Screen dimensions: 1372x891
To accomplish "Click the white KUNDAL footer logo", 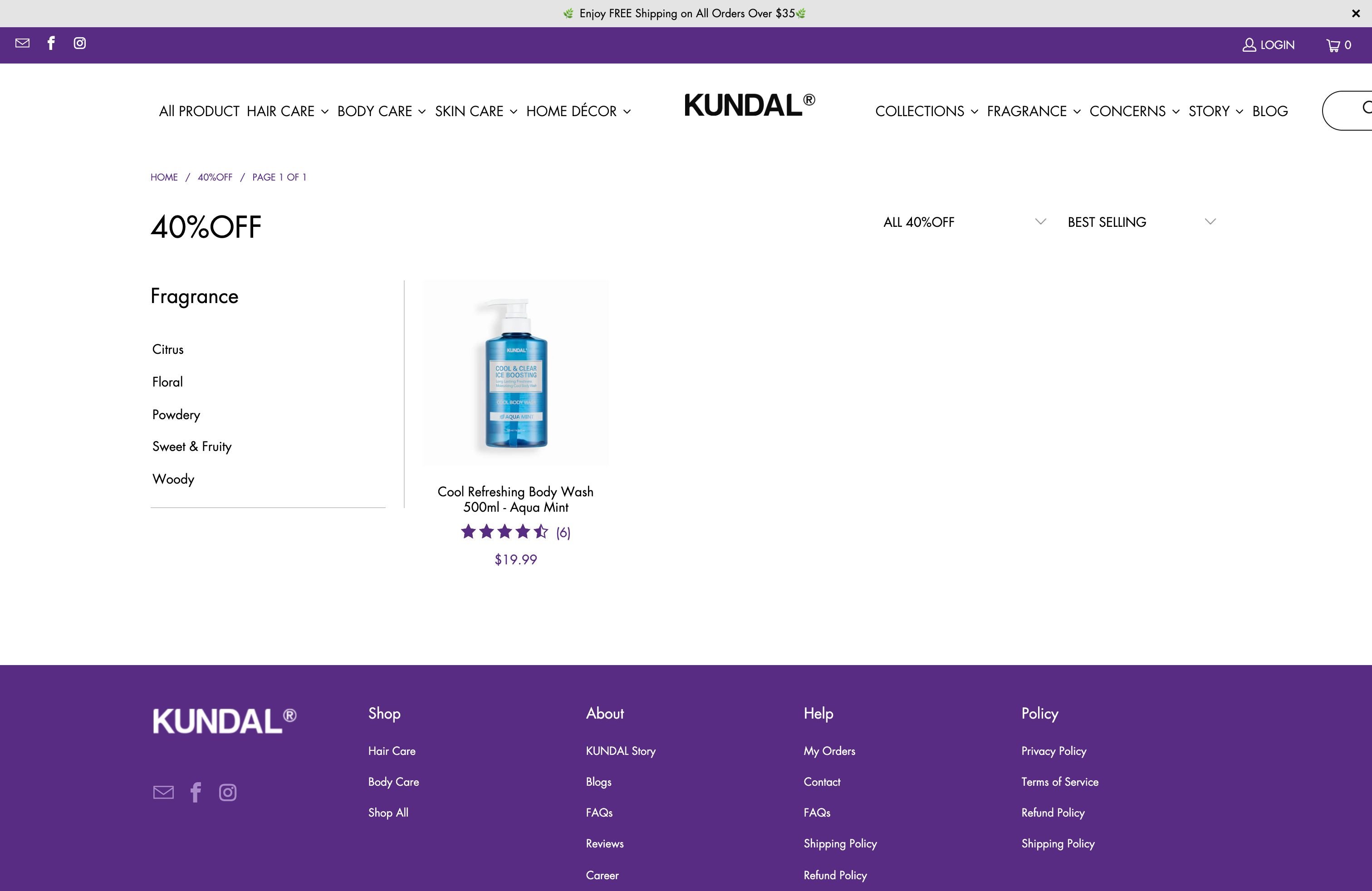I will (225, 721).
